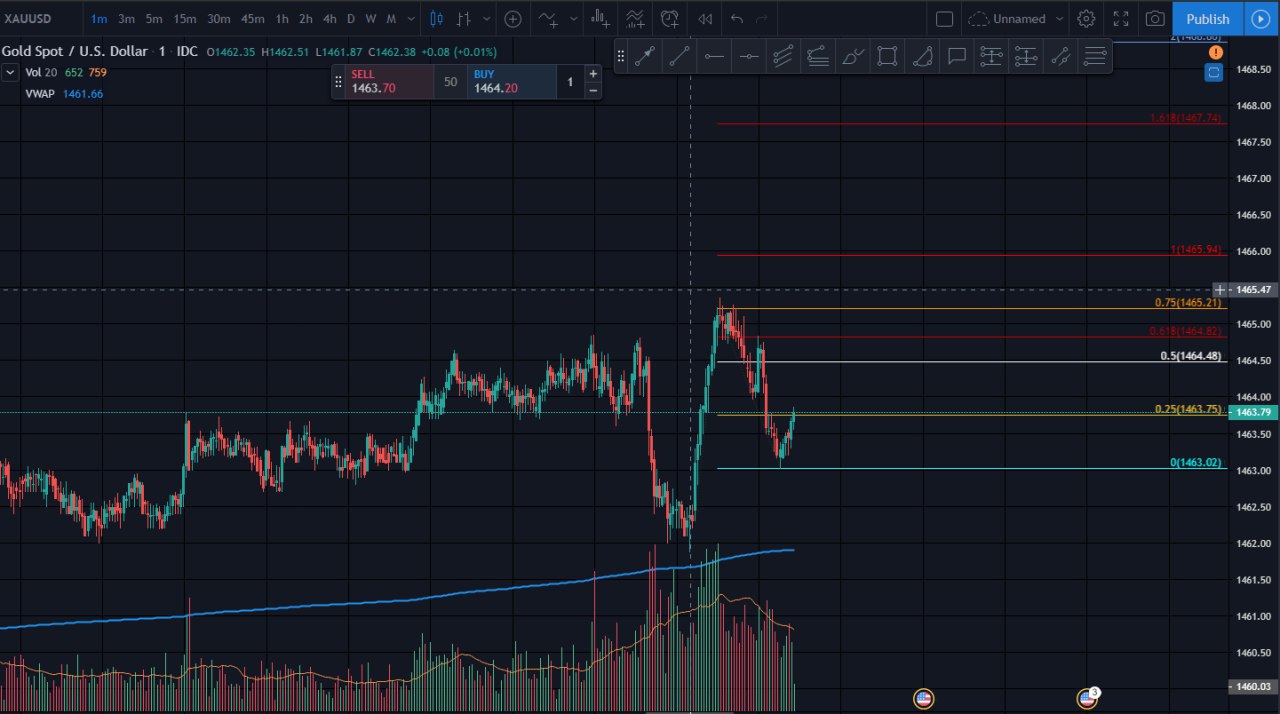This screenshot has width=1280, height=714.
Task: Take a chart snapshot with the camera icon
Action: click(x=1155, y=19)
